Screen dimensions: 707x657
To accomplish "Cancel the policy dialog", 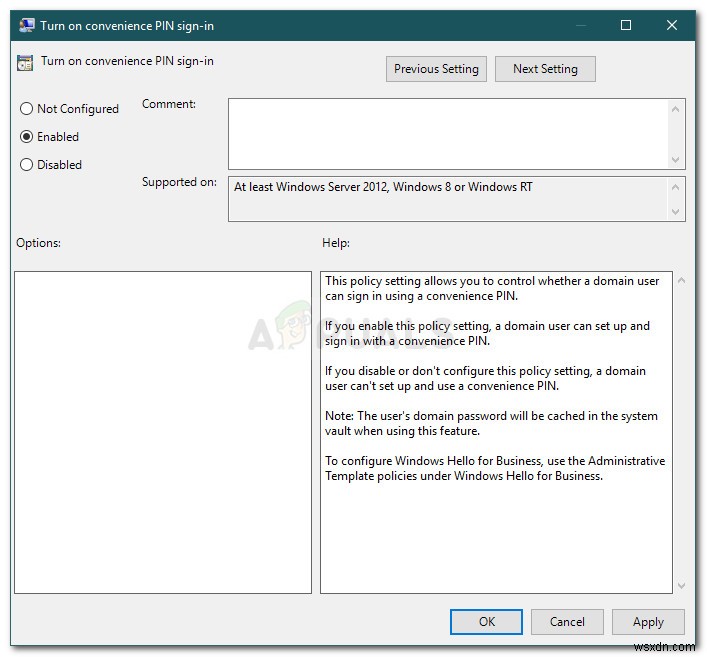I will pyautogui.click(x=567, y=622).
